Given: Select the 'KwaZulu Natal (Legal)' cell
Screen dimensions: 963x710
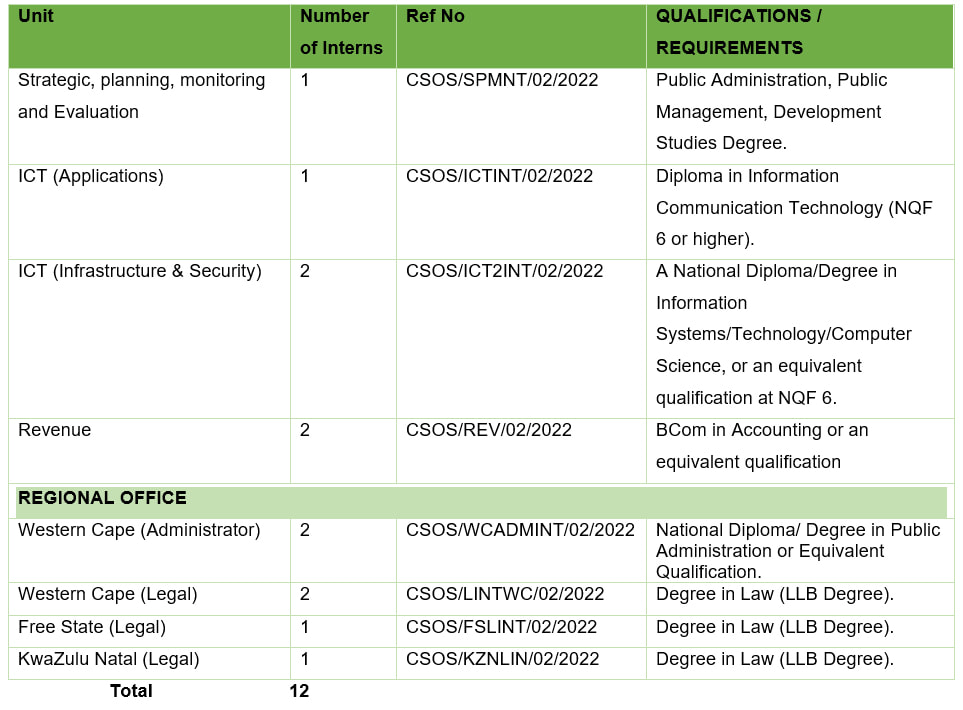Looking at the screenshot, I should tap(109, 659).
